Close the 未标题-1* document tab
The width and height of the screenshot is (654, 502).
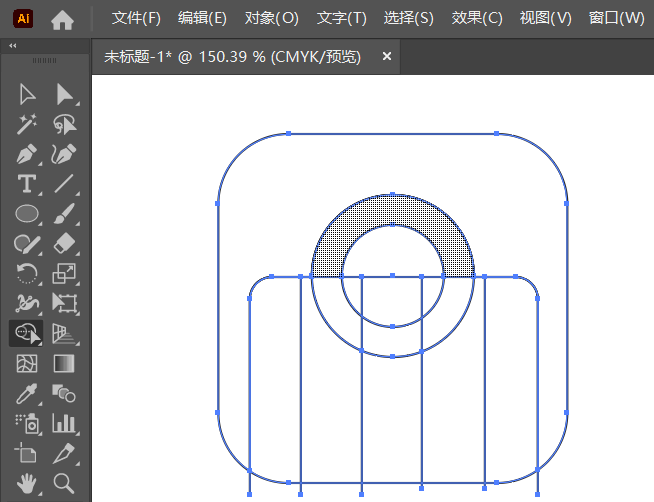[387, 56]
